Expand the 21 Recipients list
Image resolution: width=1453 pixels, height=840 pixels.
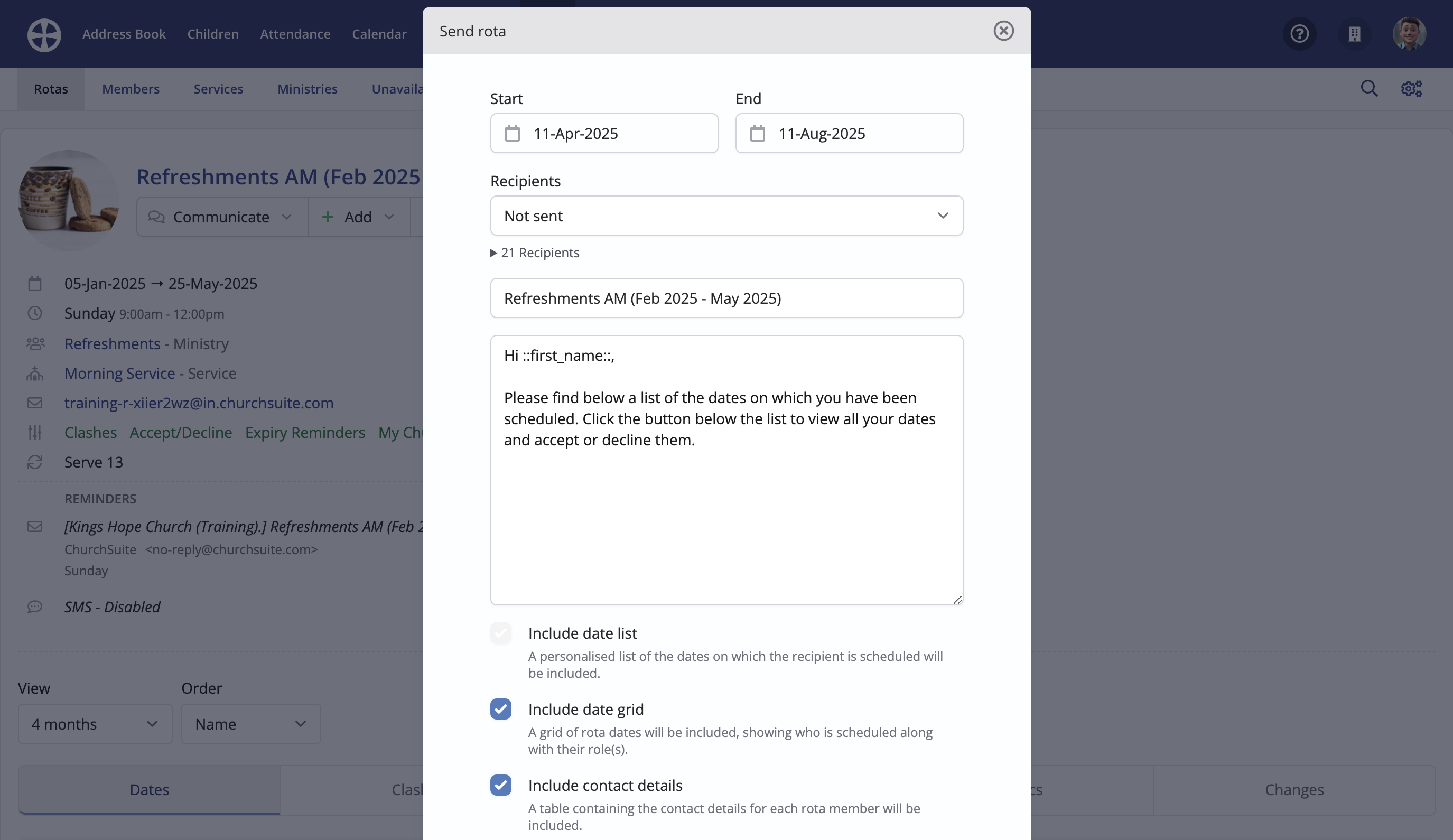[535, 253]
